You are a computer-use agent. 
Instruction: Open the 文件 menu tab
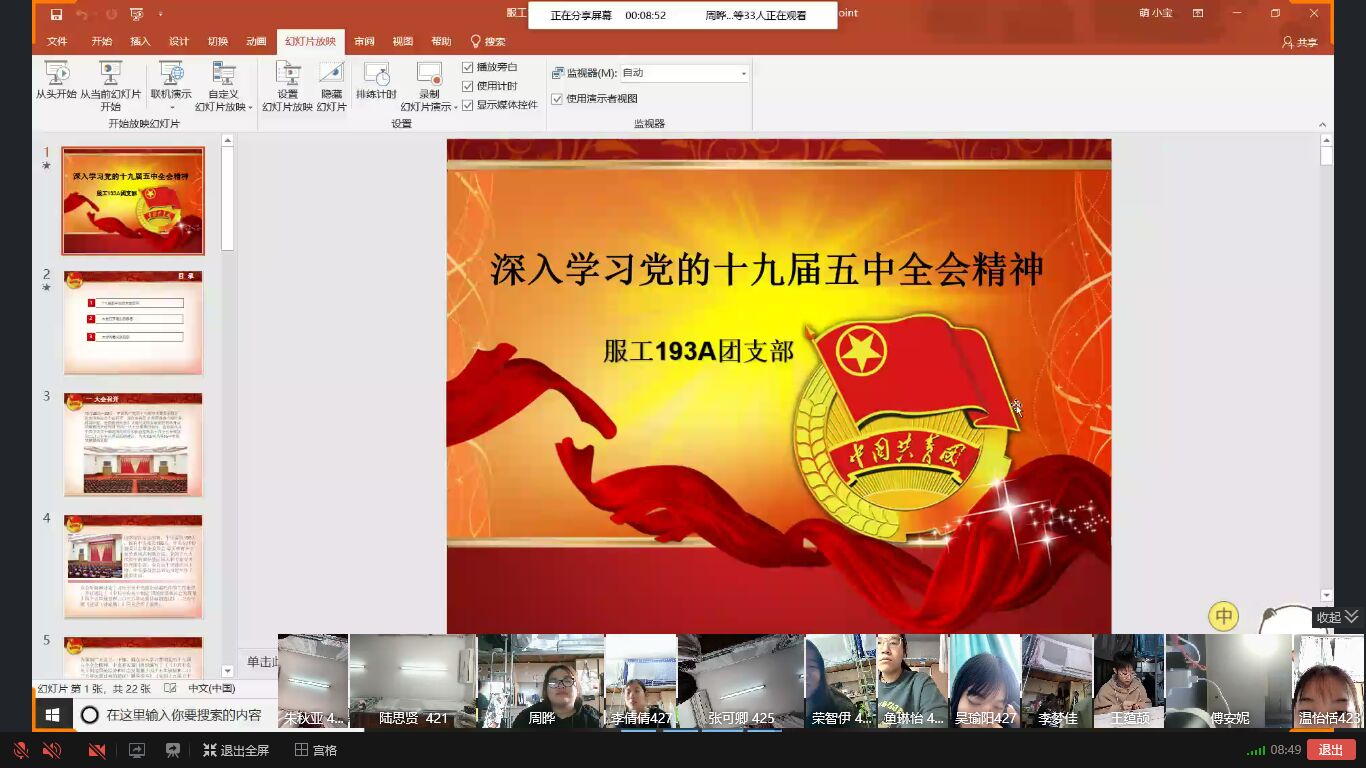click(57, 42)
